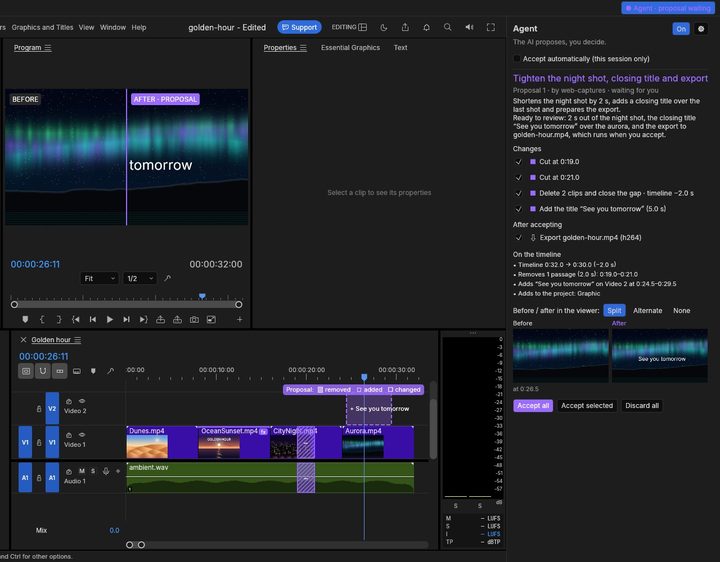Image resolution: width=720 pixels, height=562 pixels.
Task: Lock the Video 2 track
Action: coord(39,409)
